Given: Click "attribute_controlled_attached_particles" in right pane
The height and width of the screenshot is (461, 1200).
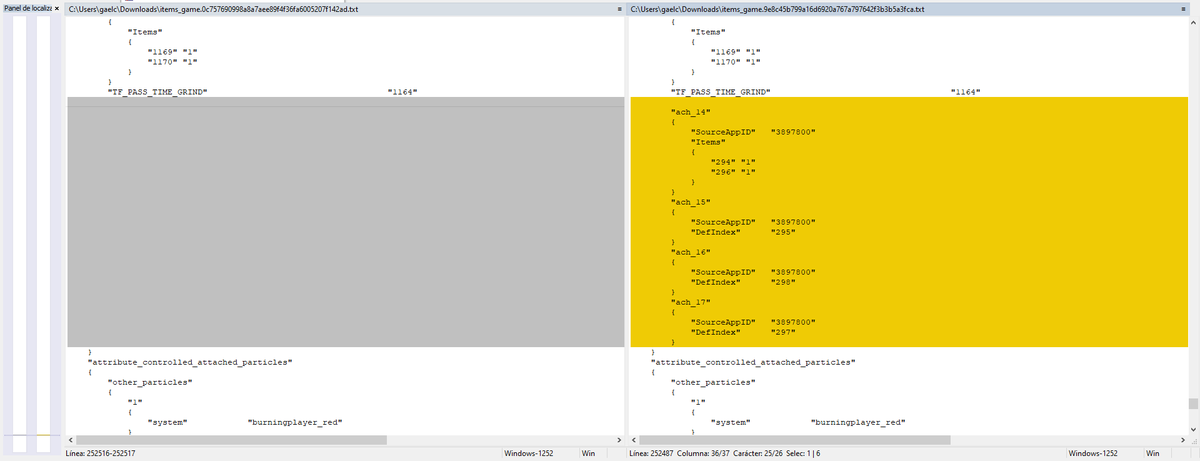Looking at the screenshot, I should click(753, 361).
